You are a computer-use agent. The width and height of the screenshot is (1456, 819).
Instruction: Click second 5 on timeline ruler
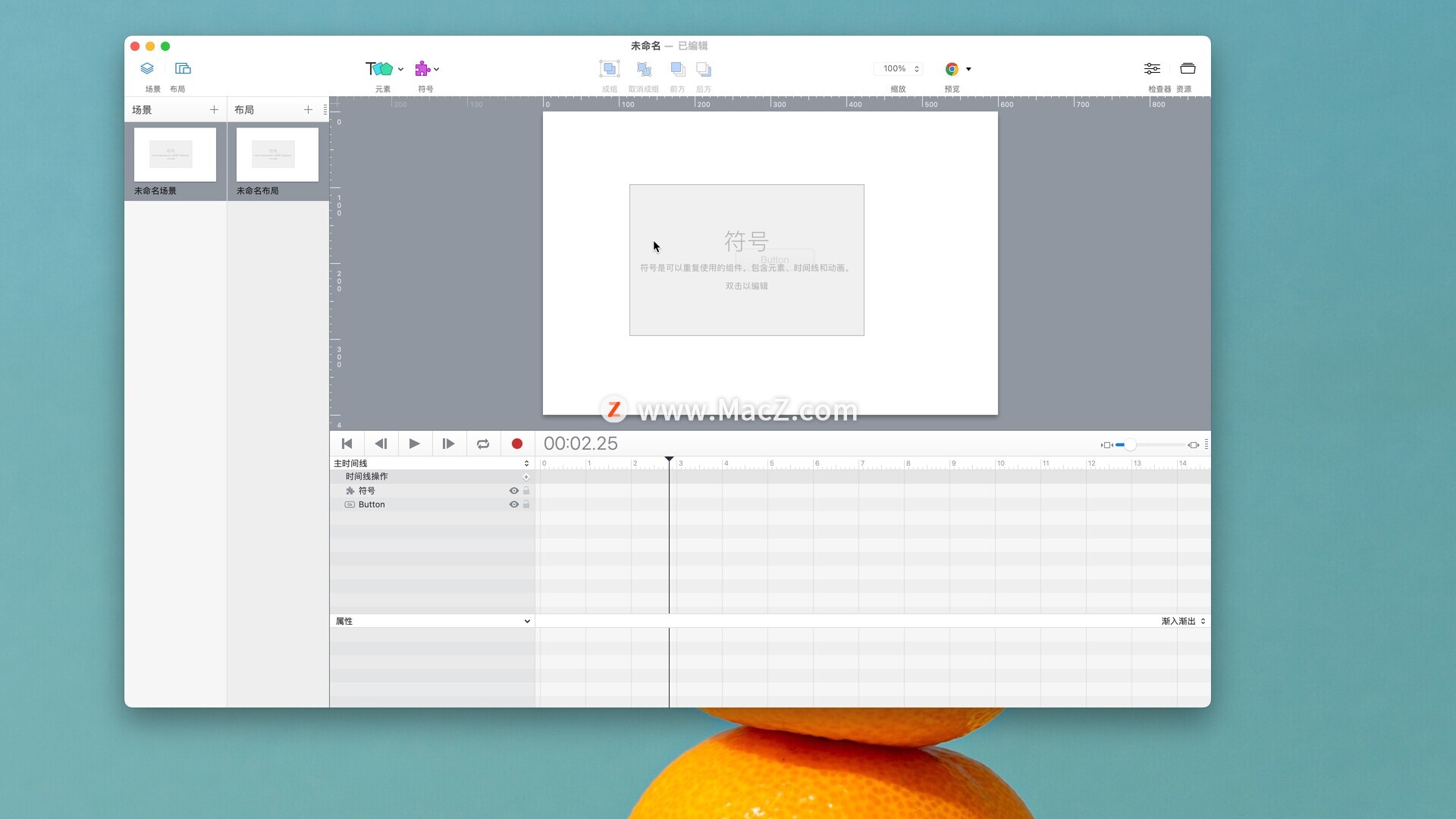pos(771,463)
